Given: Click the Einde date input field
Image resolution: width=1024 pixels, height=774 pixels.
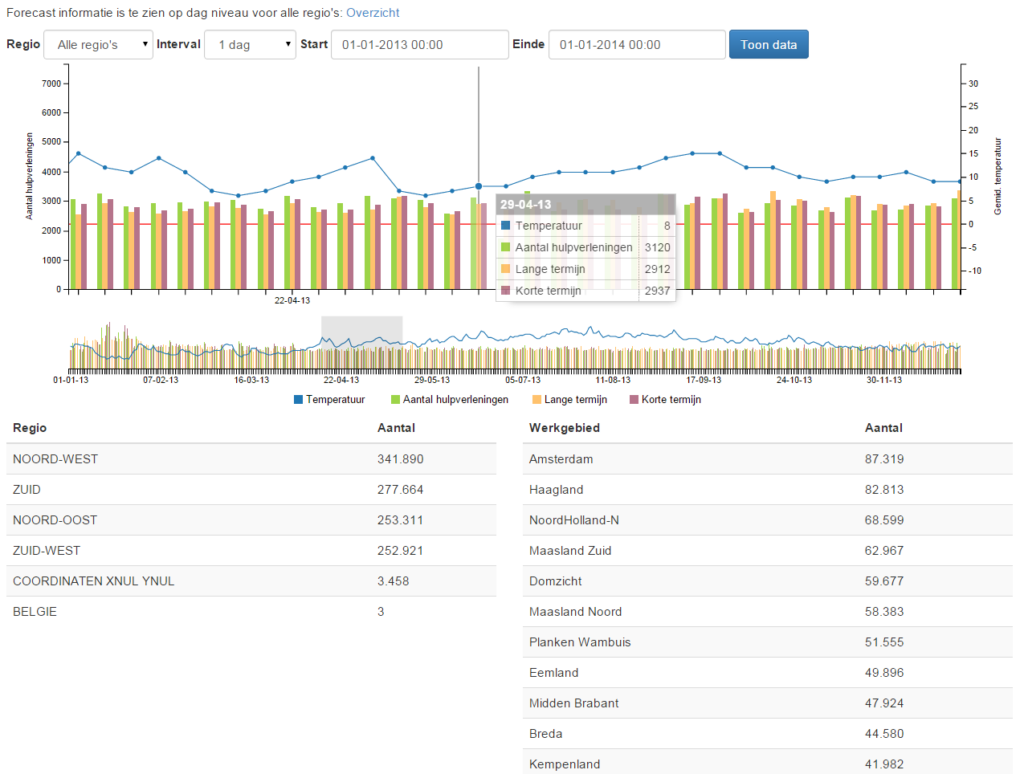Looking at the screenshot, I should [637, 44].
